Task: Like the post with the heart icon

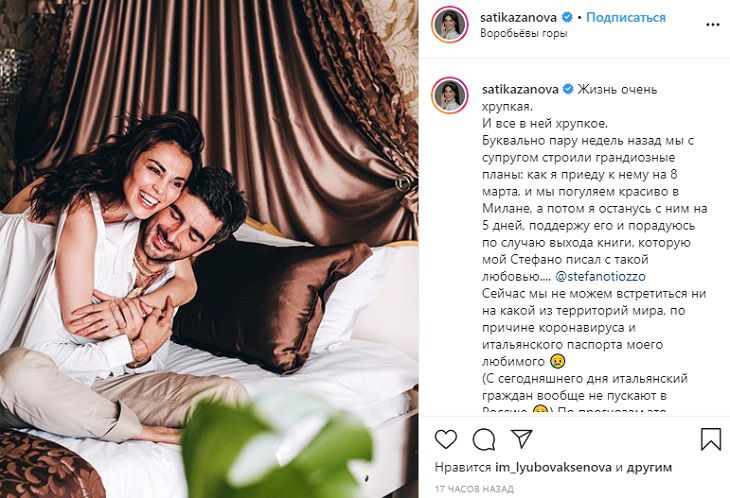Action: 446,439
